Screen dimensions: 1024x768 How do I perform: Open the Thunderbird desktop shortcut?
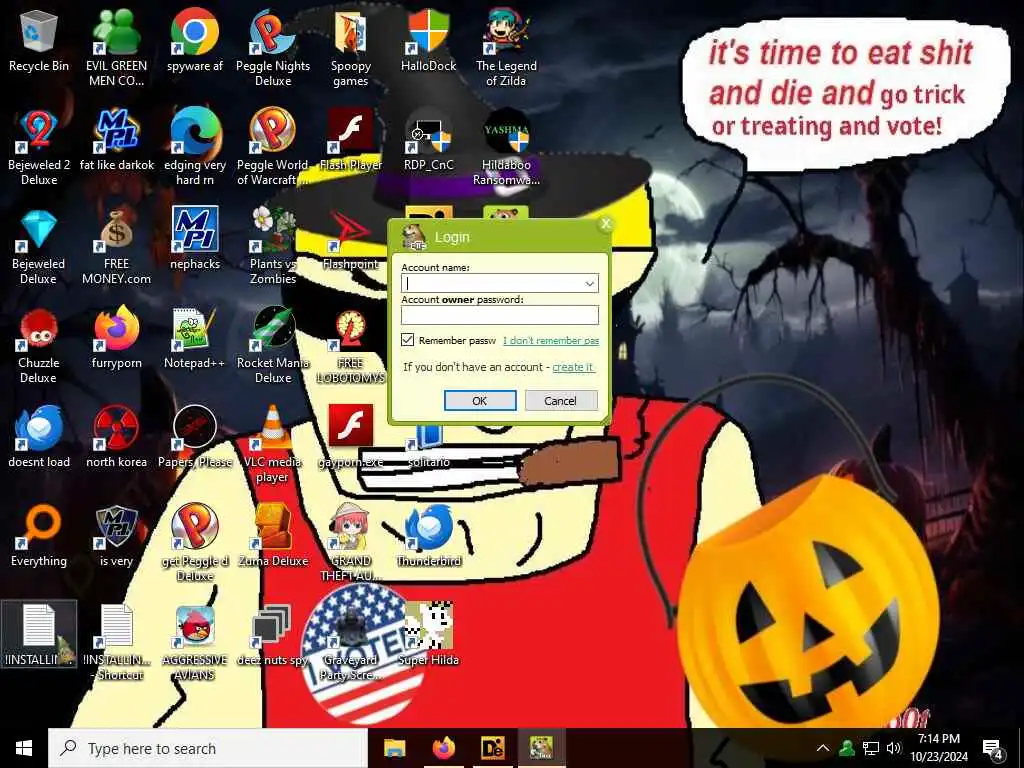428,536
